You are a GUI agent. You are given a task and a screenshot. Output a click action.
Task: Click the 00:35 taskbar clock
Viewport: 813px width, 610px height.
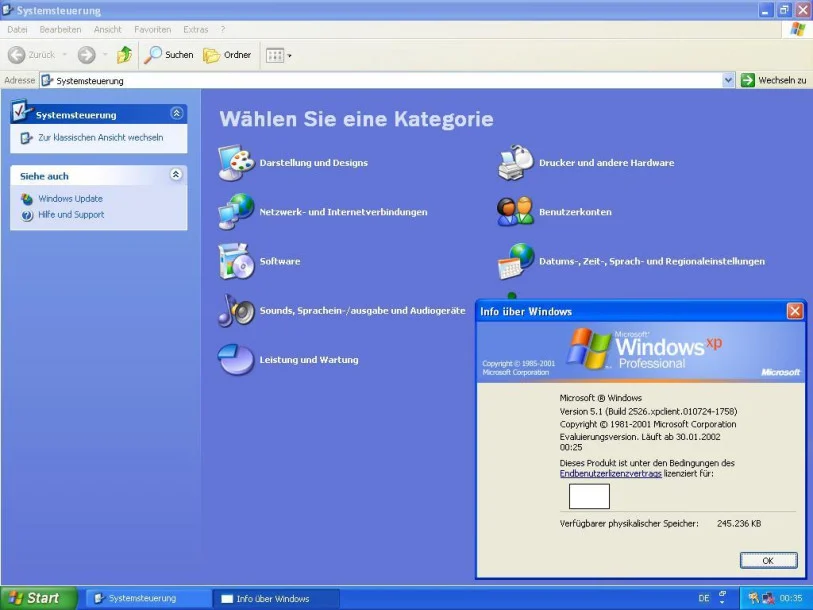[791, 598]
